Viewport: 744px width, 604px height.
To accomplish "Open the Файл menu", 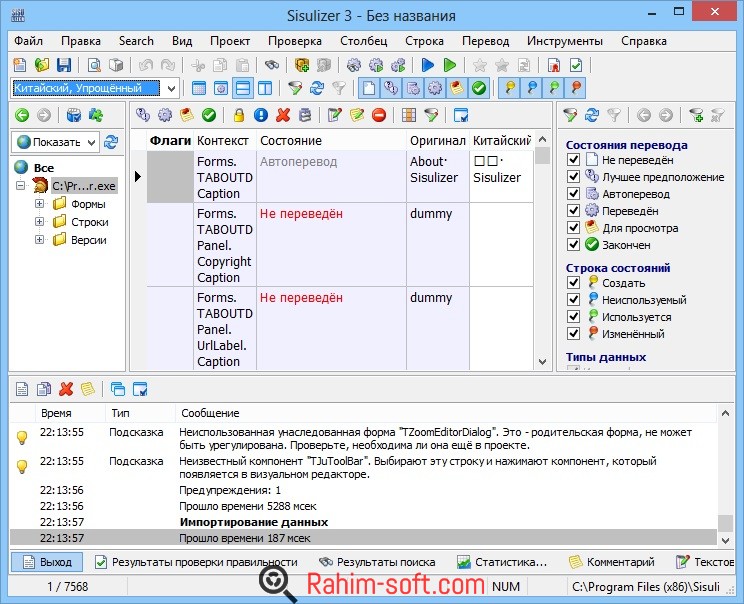I will (x=28, y=41).
